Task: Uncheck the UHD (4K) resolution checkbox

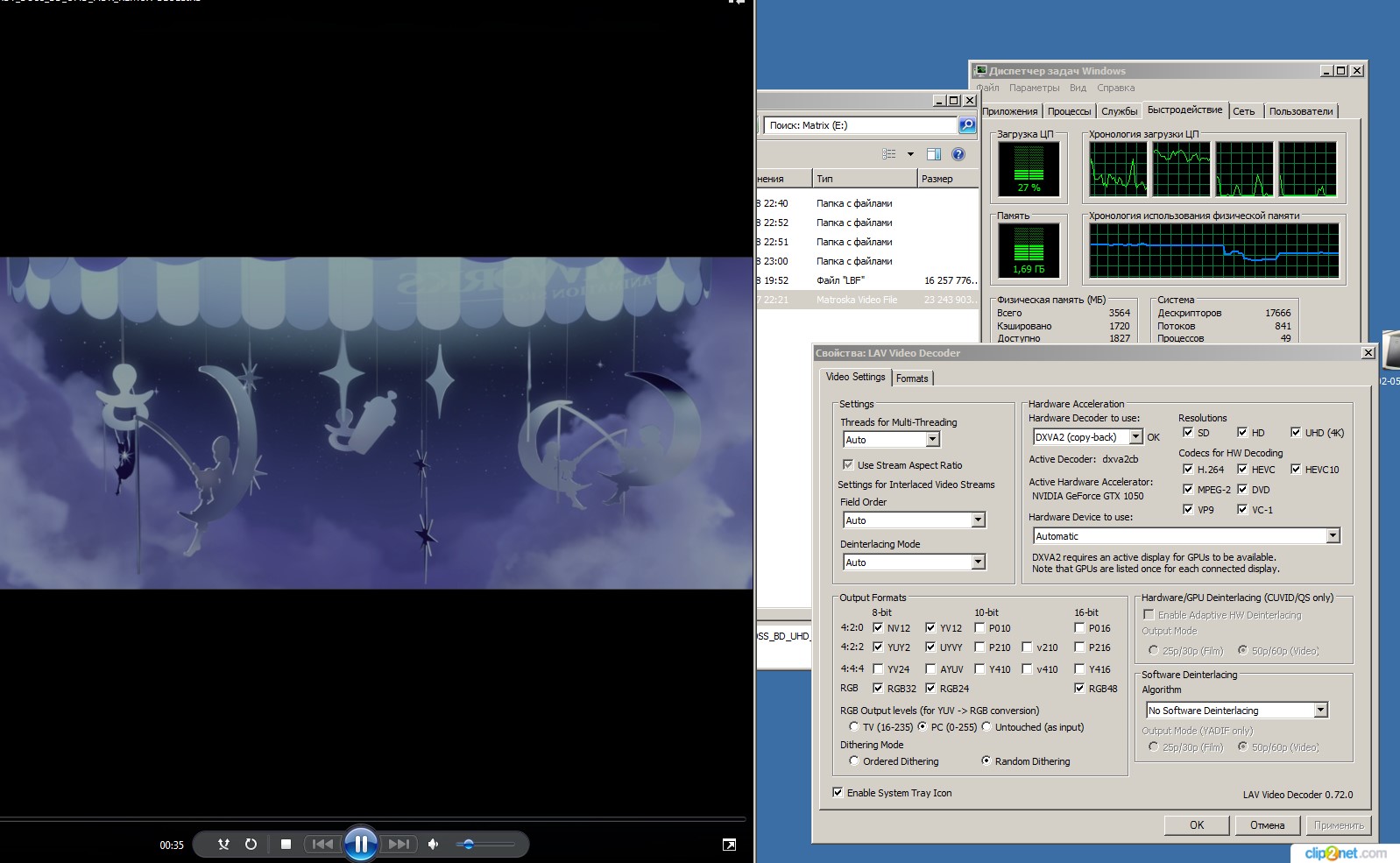Action: [x=1296, y=432]
